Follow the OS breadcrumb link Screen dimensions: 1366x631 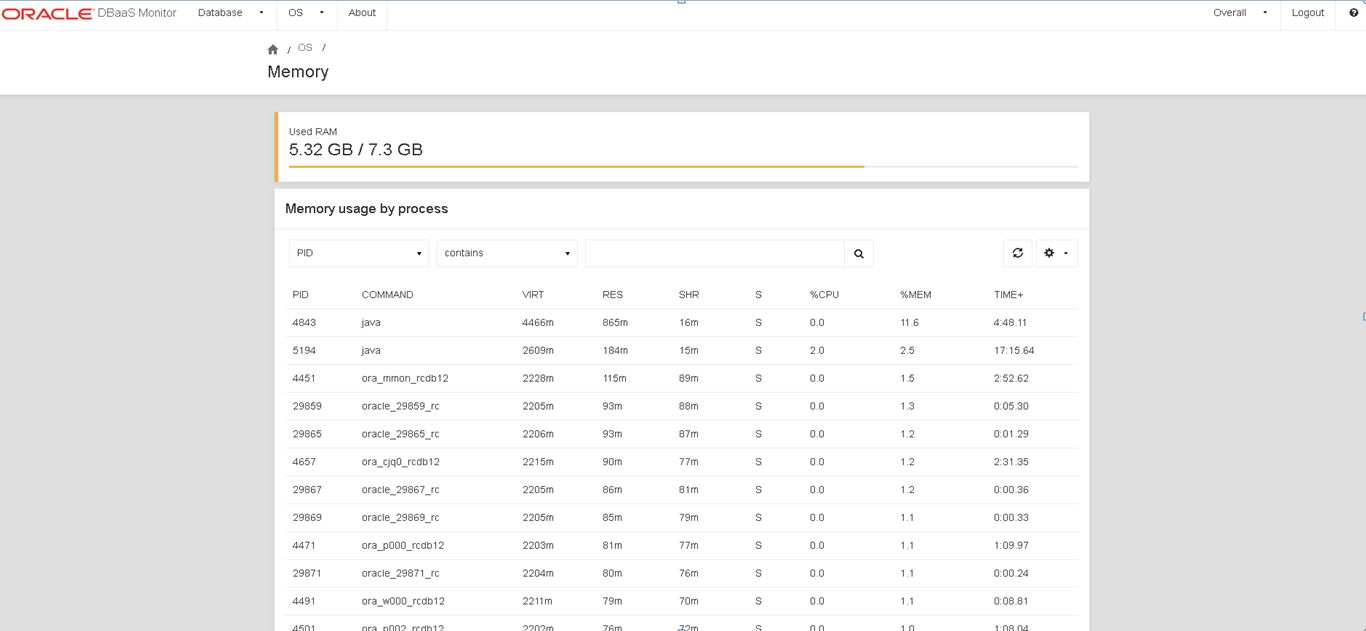304,46
